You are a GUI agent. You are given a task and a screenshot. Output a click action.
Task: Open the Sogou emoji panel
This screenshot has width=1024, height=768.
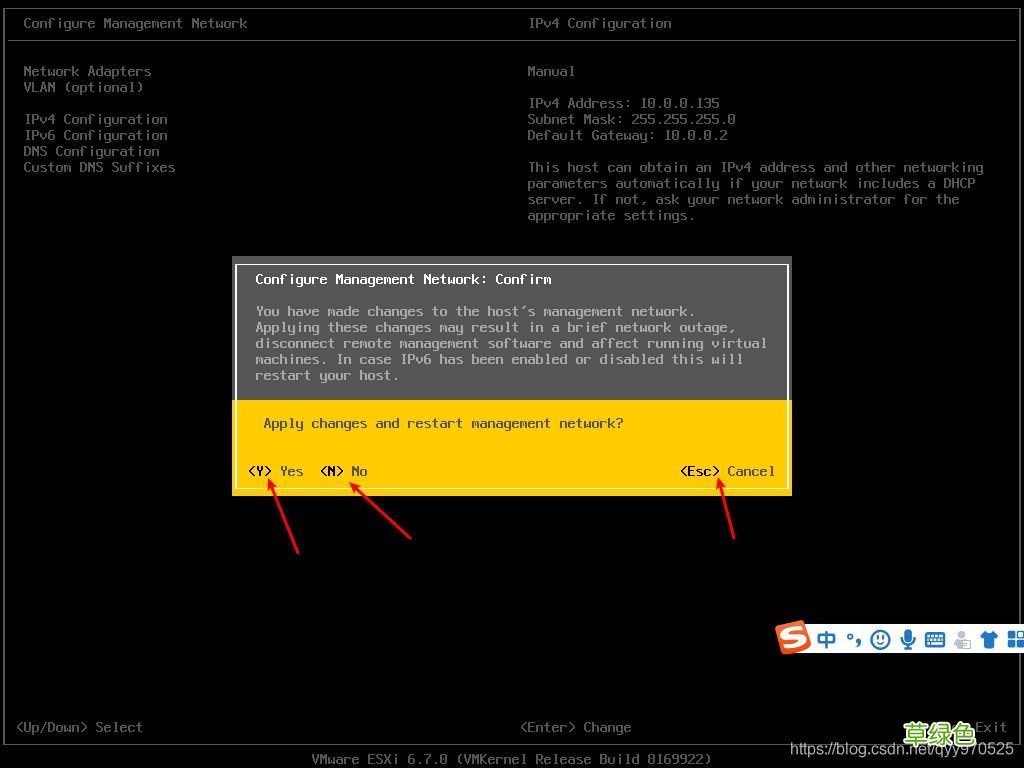(x=882, y=639)
